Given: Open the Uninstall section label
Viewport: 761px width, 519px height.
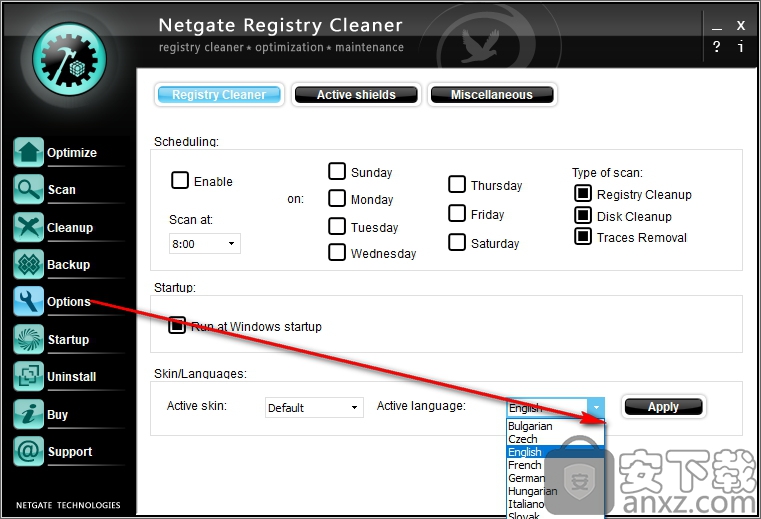Looking at the screenshot, I should pyautogui.click(x=71, y=377).
